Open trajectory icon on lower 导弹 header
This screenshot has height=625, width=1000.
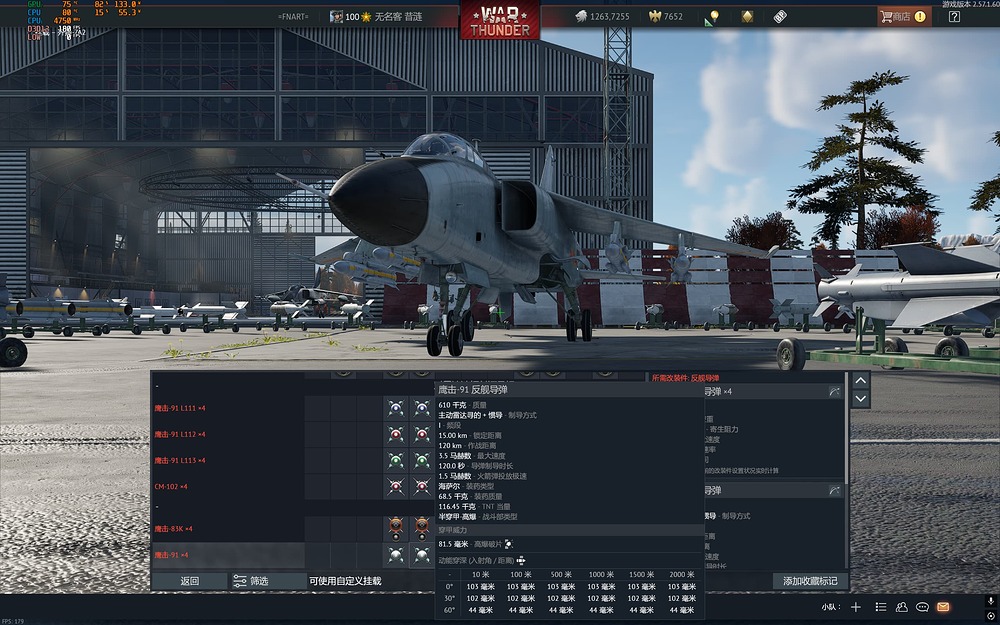click(834, 490)
